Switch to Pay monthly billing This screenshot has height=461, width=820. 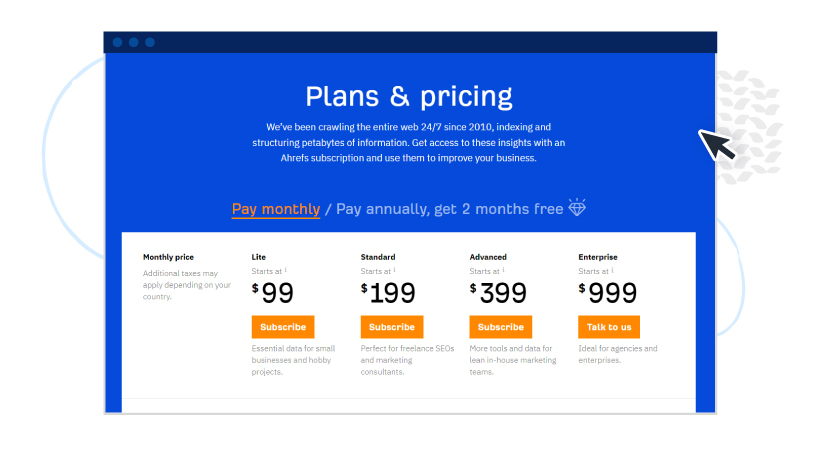(x=276, y=209)
